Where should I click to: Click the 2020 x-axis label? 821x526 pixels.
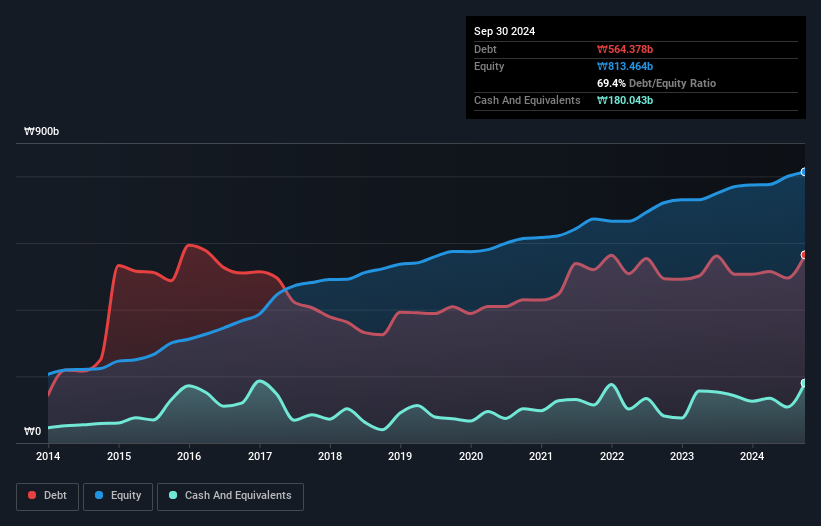point(471,456)
